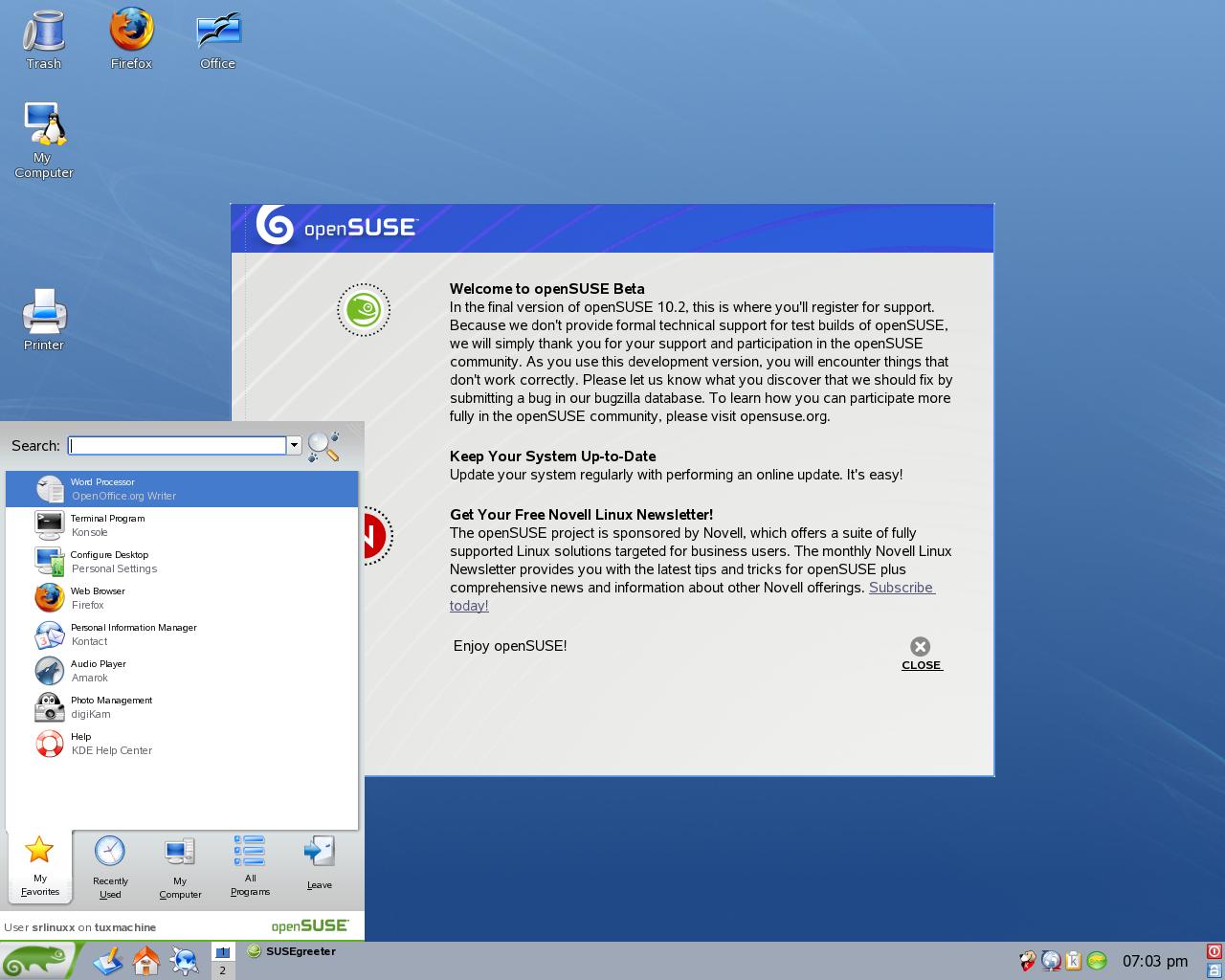Open Configure Desktop Personal Settings
This screenshot has height=980, width=1225.
[x=182, y=562]
